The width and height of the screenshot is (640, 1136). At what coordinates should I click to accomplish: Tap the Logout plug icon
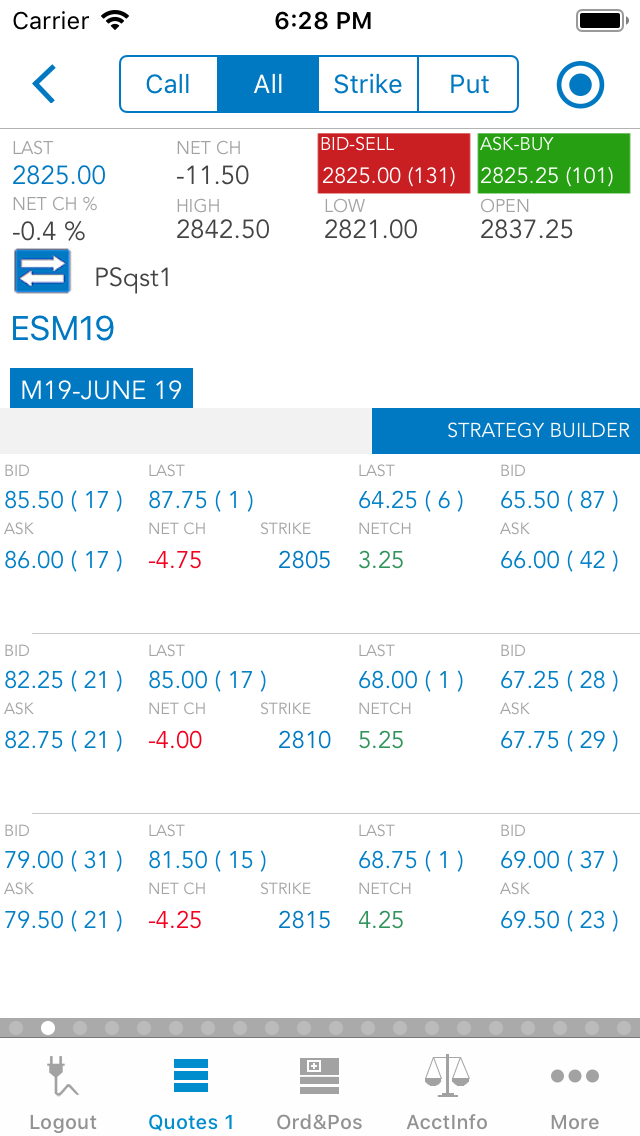[62, 1077]
